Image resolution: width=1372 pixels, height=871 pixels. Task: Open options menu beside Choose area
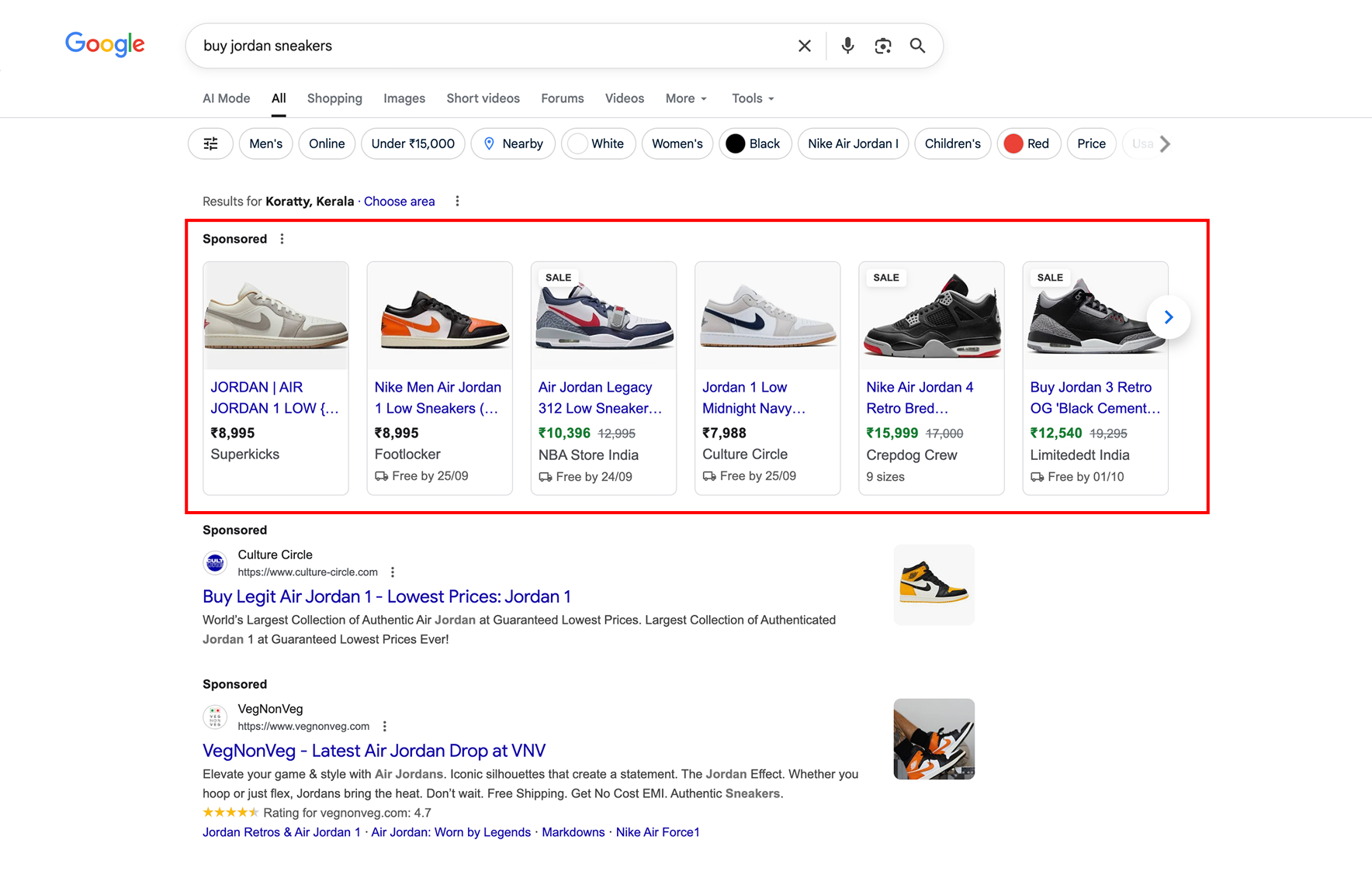457,201
